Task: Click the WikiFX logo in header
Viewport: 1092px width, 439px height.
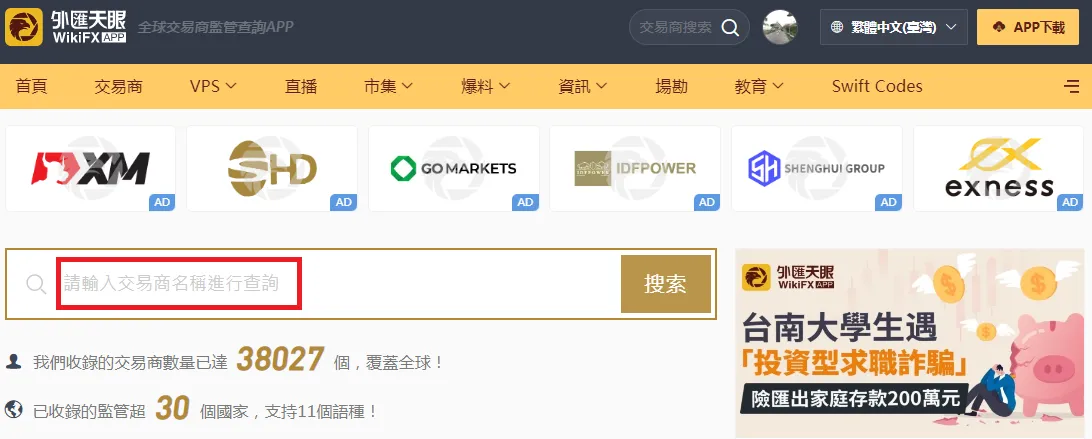Action: pos(66,27)
